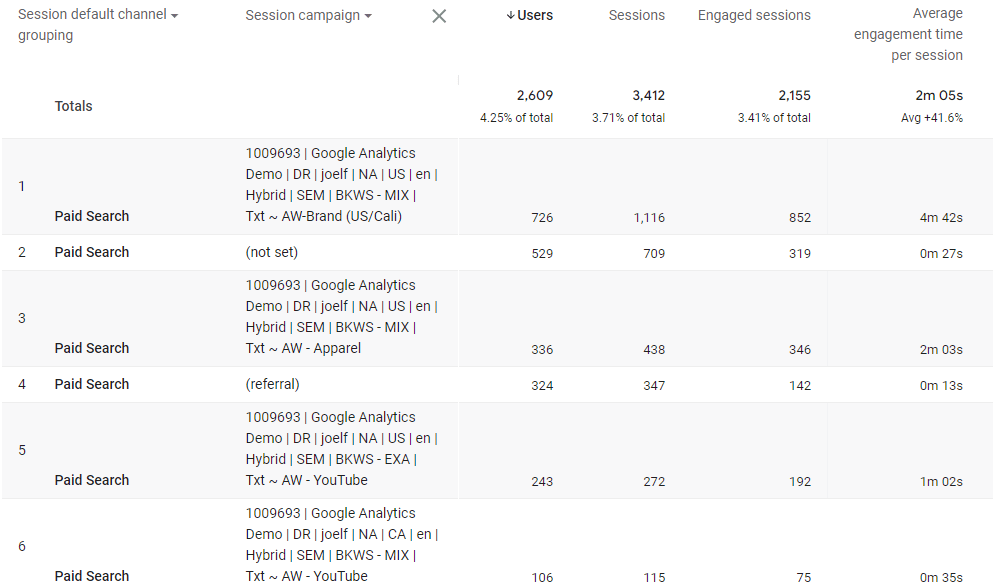Sort table by Sessions column
This screenshot has height=588, width=993.
pos(636,15)
